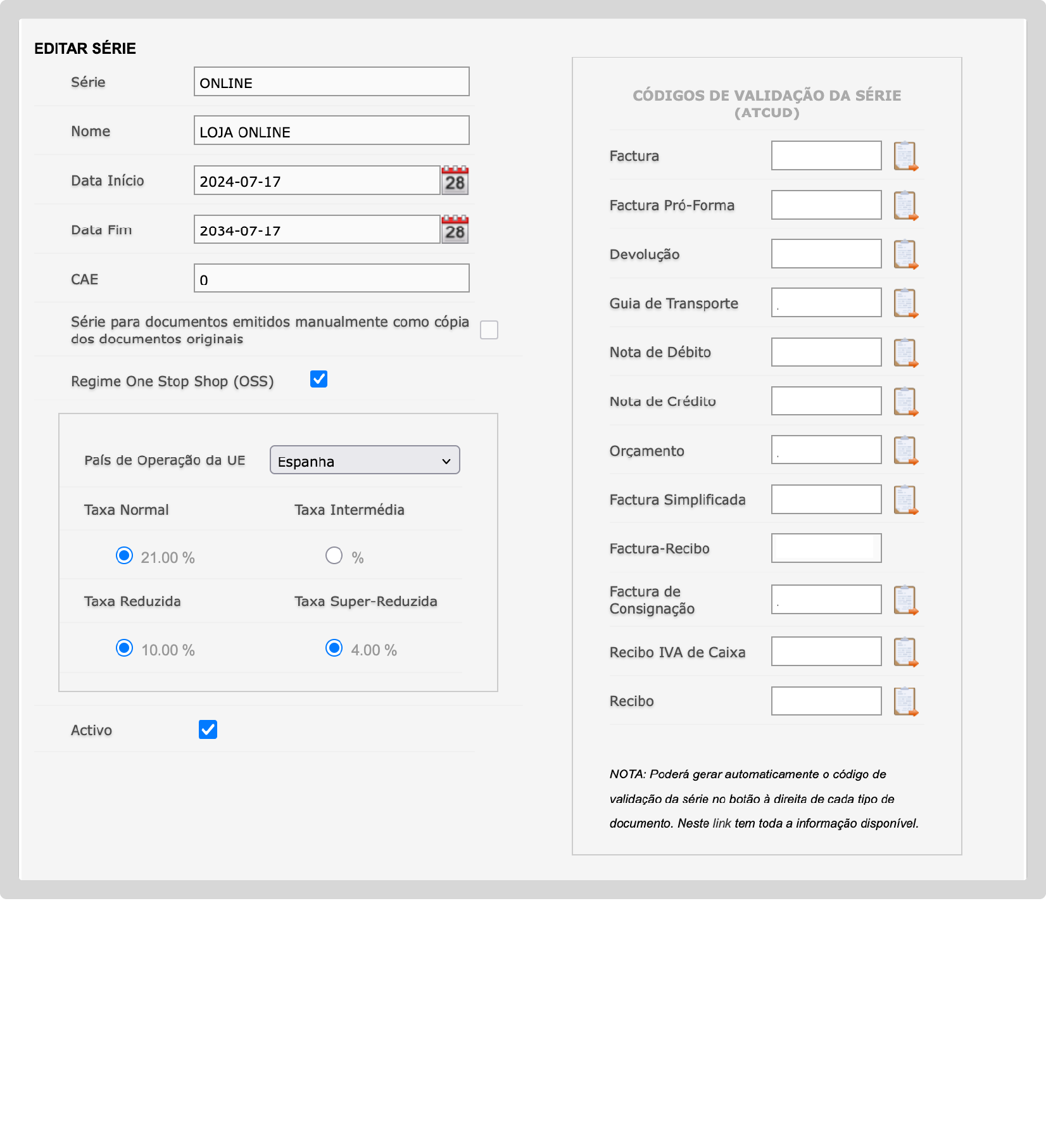Open the Data Fim calendar picker

(455, 230)
